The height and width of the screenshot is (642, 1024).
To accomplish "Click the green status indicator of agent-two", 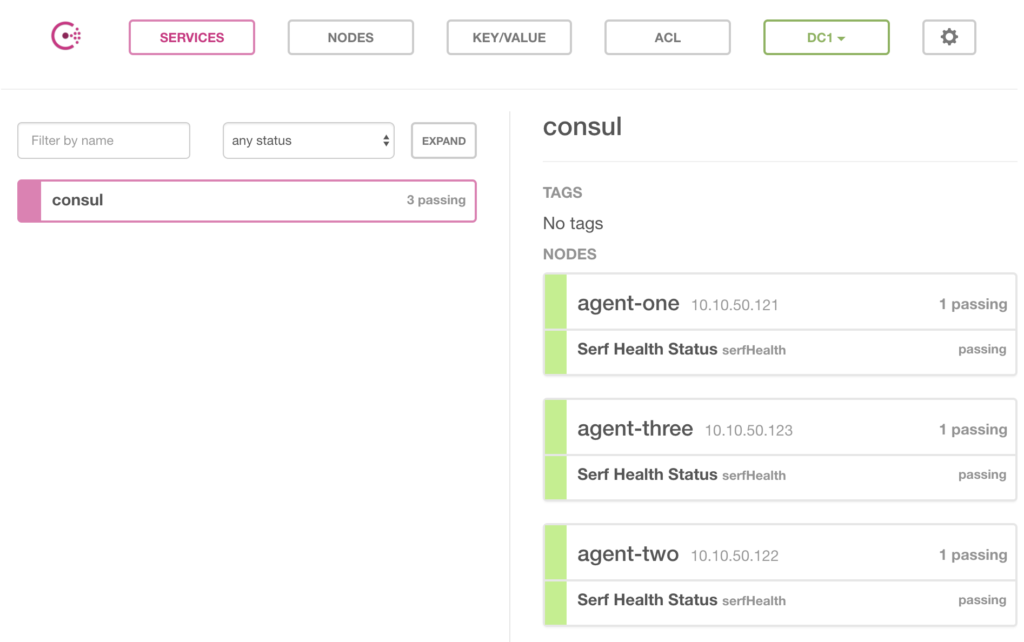I will 555,554.
